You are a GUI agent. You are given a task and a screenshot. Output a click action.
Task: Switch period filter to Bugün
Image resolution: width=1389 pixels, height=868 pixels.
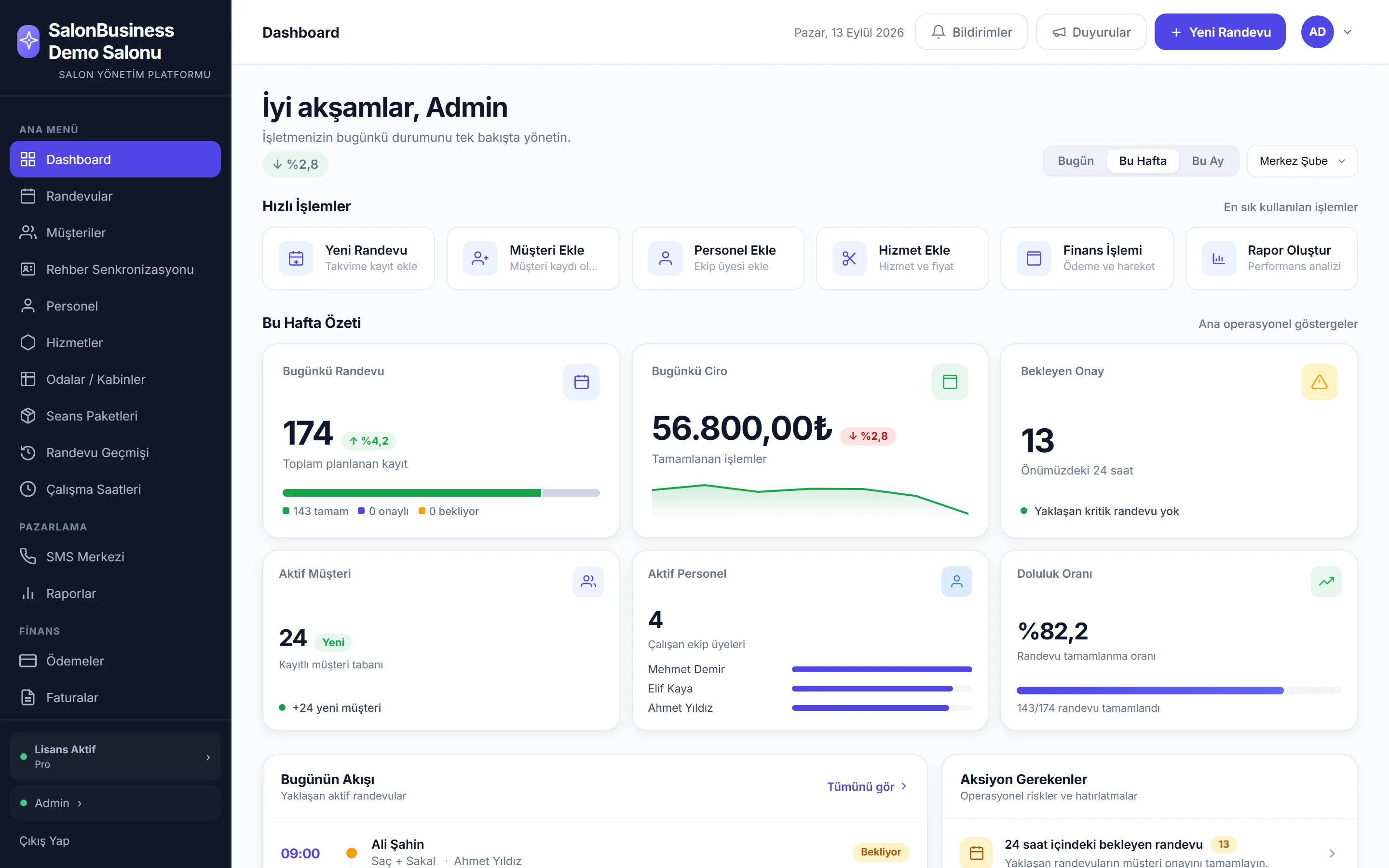tap(1076, 162)
